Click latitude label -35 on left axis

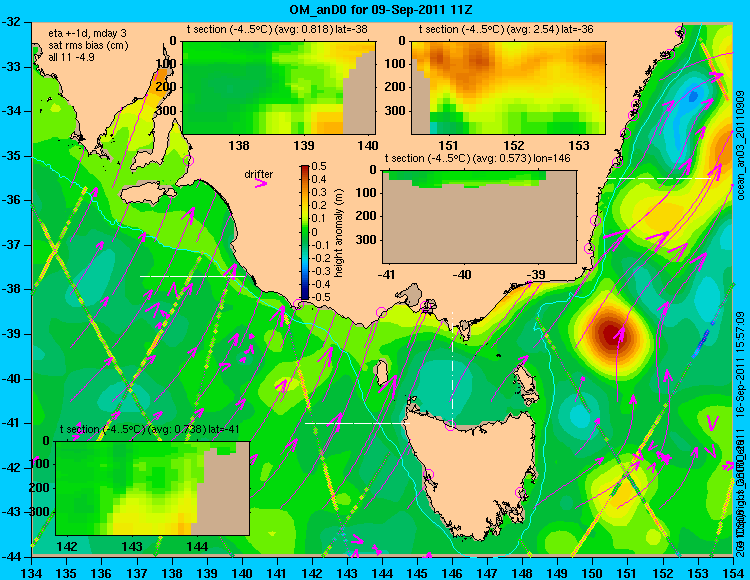point(12,155)
